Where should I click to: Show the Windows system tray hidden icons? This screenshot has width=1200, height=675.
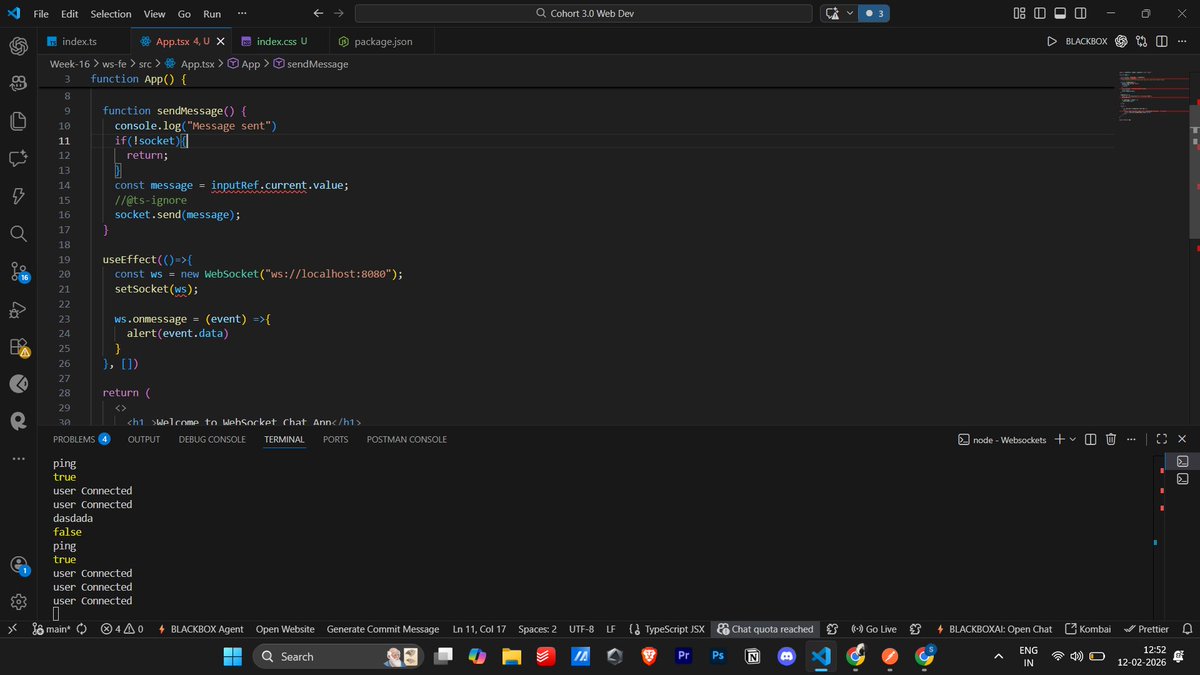pyautogui.click(x=997, y=656)
